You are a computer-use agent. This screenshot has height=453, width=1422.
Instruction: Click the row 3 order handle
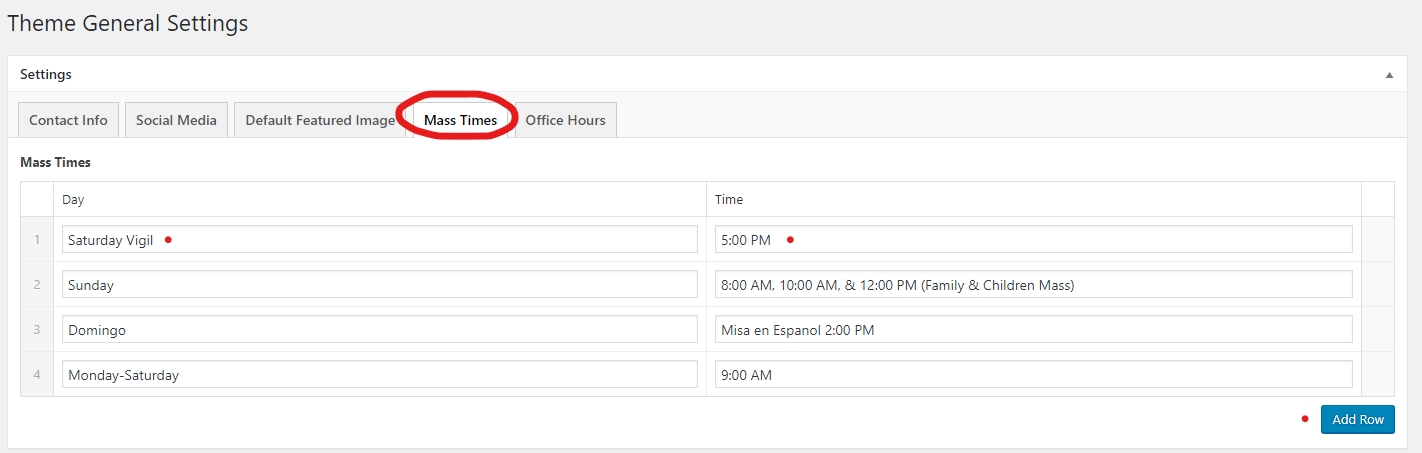[37, 330]
